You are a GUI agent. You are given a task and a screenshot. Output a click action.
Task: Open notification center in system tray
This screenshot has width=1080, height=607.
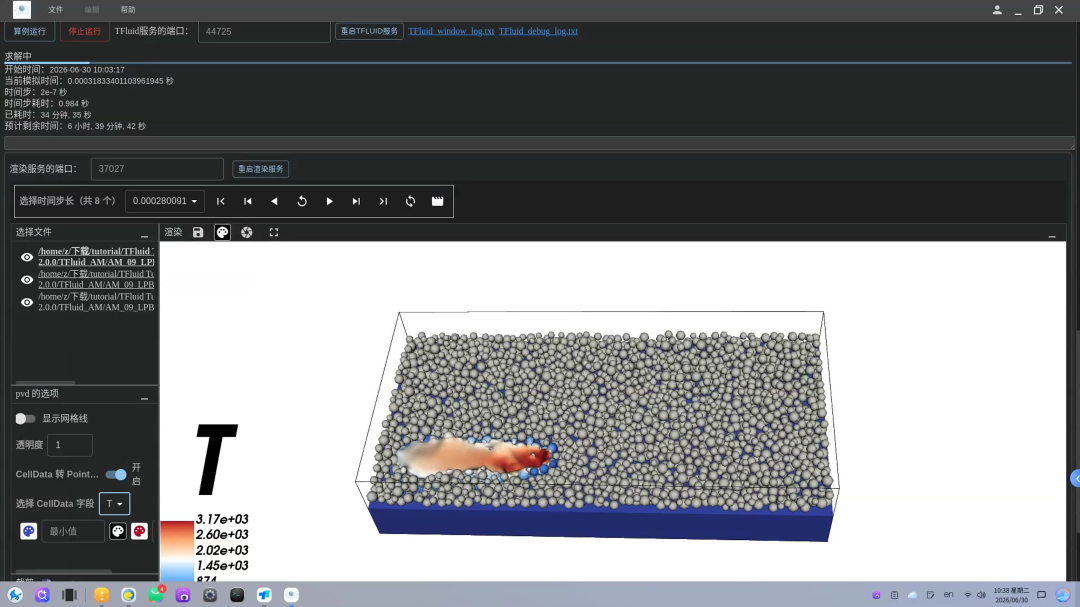tap(1041, 595)
